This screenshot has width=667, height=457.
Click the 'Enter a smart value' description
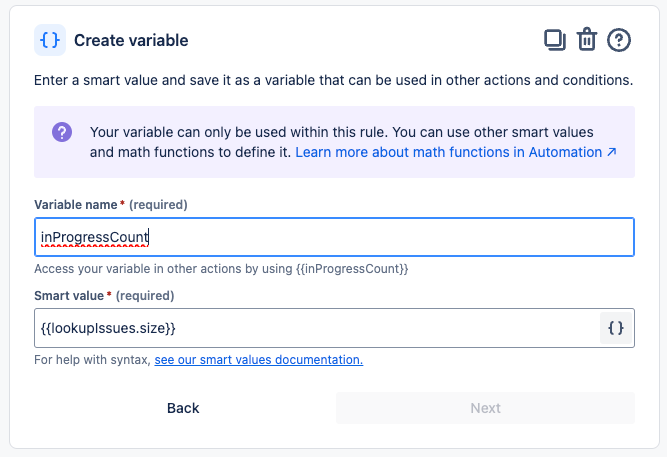click(332, 79)
